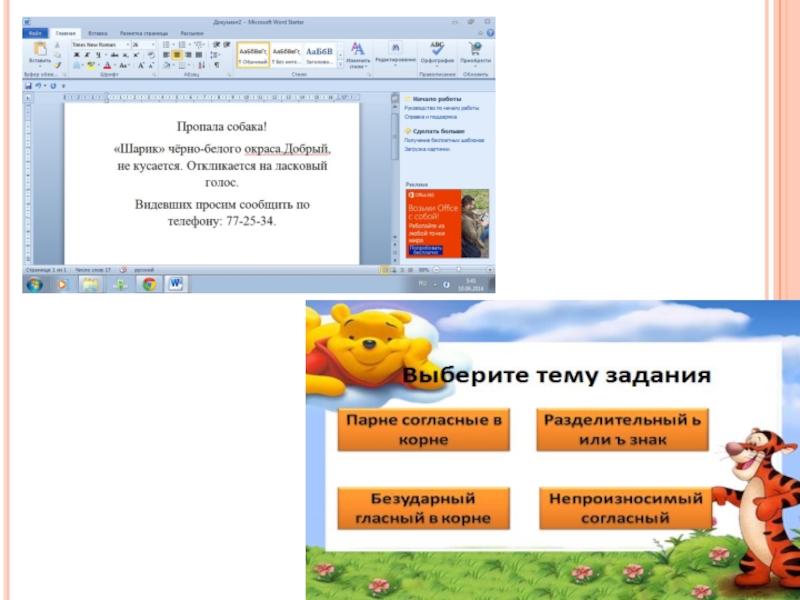Click the yellow text highlight color icon
The height and width of the screenshot is (600, 800).
(91, 65)
